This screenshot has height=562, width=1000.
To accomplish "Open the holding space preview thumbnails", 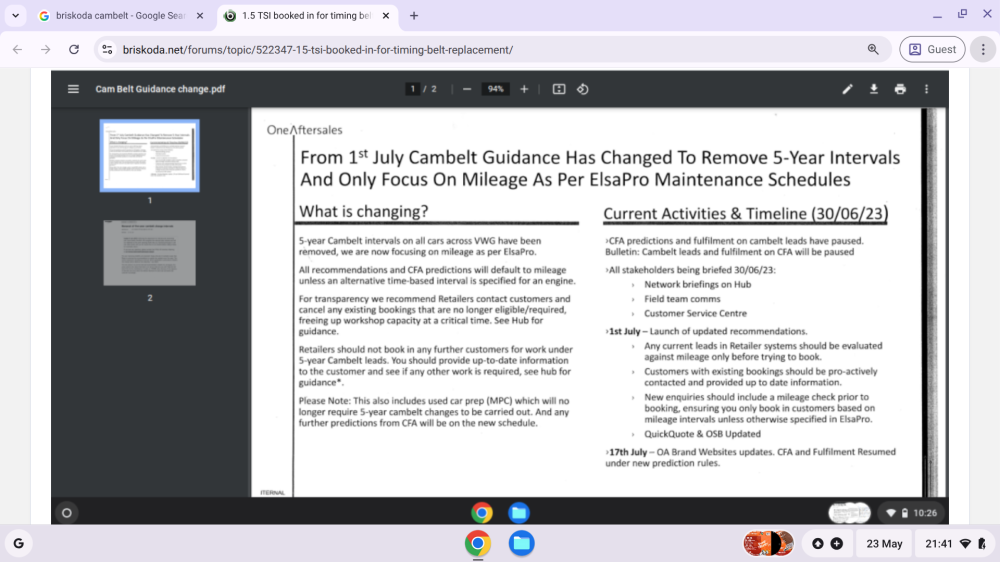I will (x=768, y=544).
